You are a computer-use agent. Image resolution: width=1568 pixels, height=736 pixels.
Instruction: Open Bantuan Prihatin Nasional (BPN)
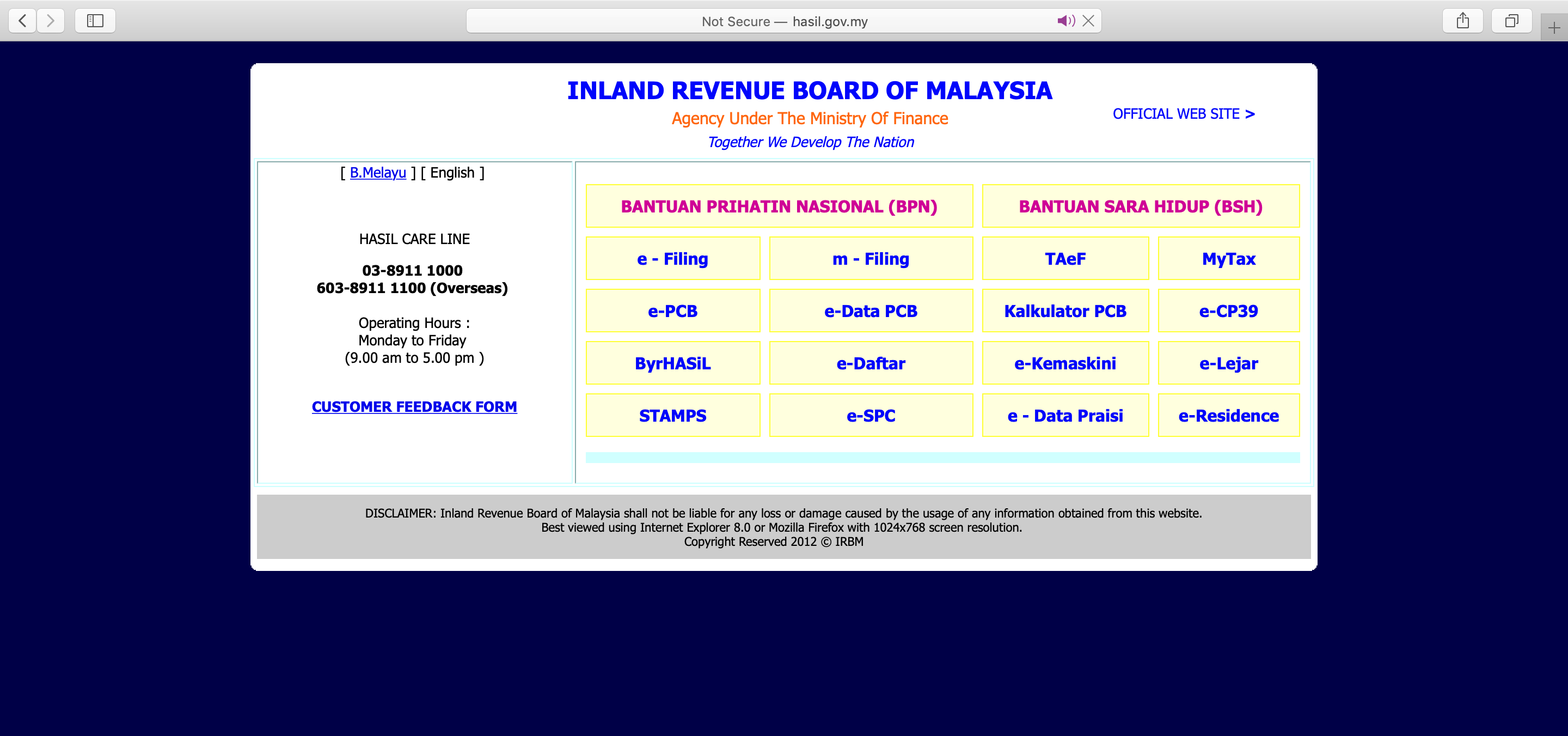(x=779, y=206)
